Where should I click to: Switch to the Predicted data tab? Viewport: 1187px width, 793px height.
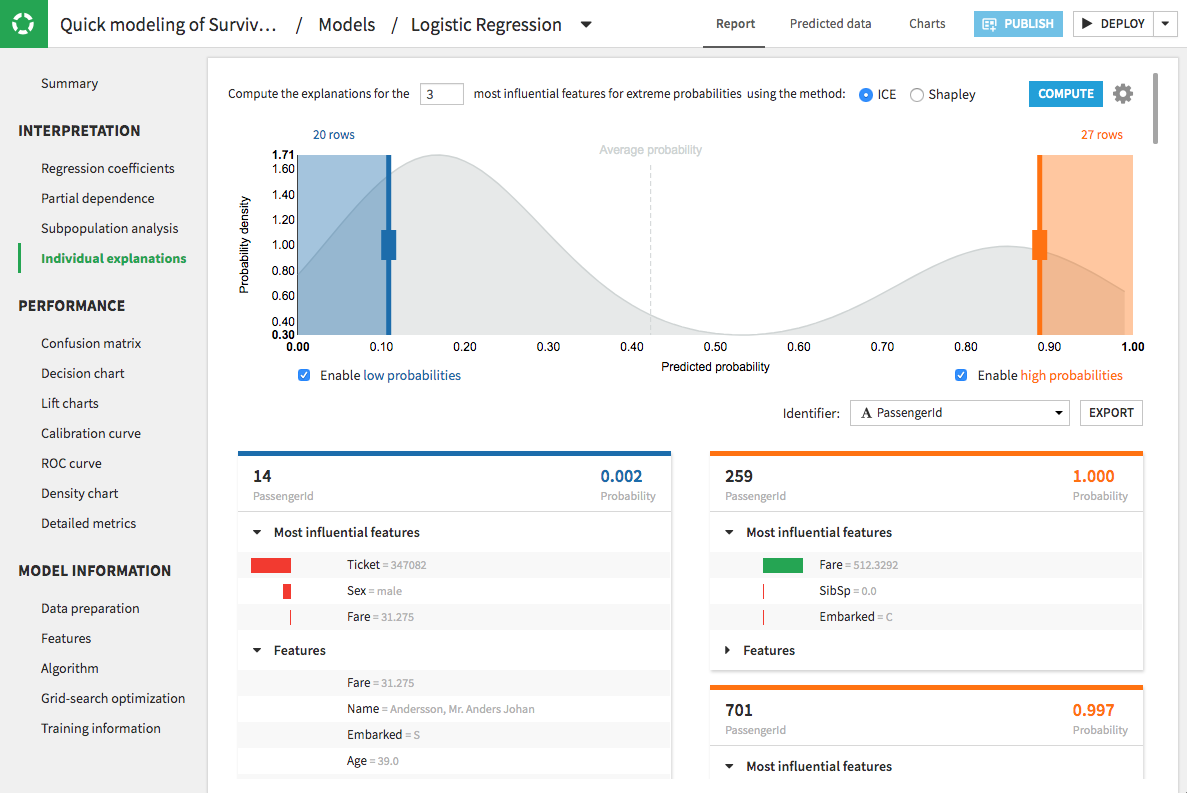830,24
